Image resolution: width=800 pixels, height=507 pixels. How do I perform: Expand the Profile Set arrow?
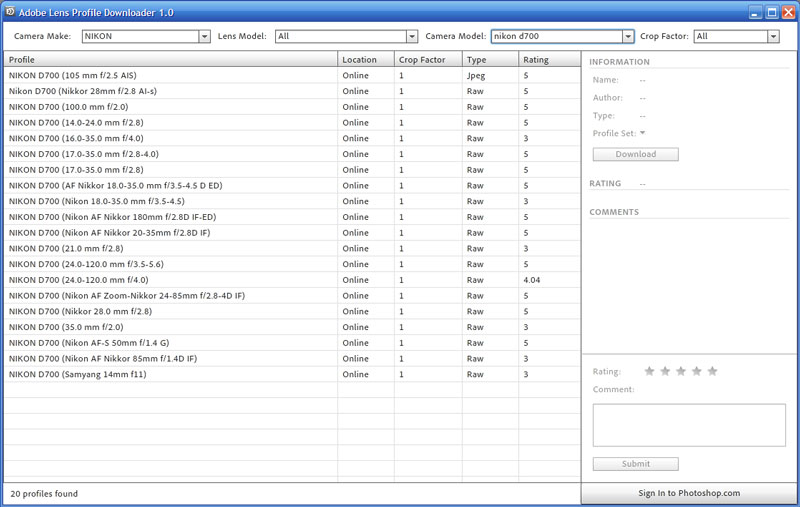[x=642, y=133]
